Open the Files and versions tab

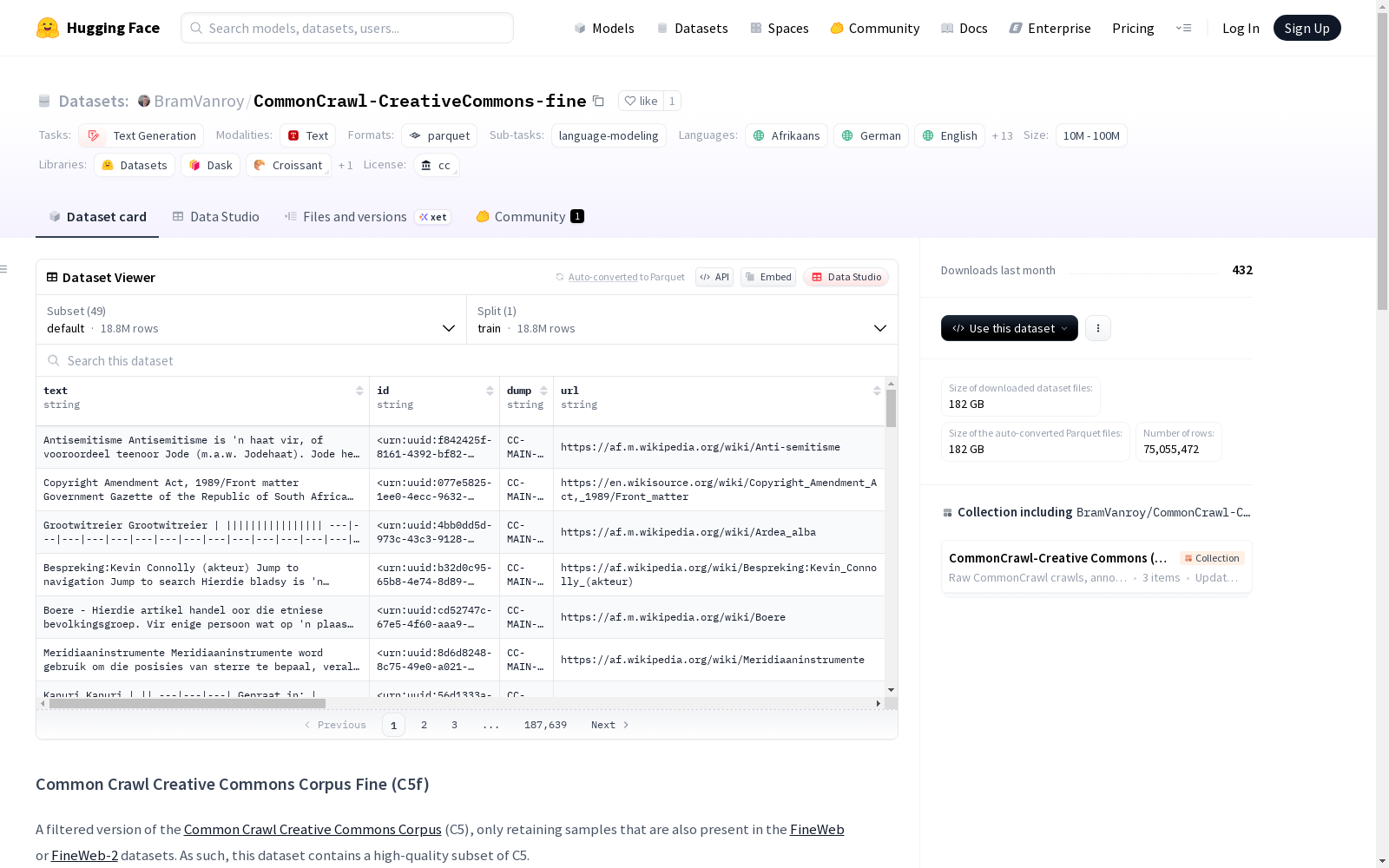[x=367, y=216]
